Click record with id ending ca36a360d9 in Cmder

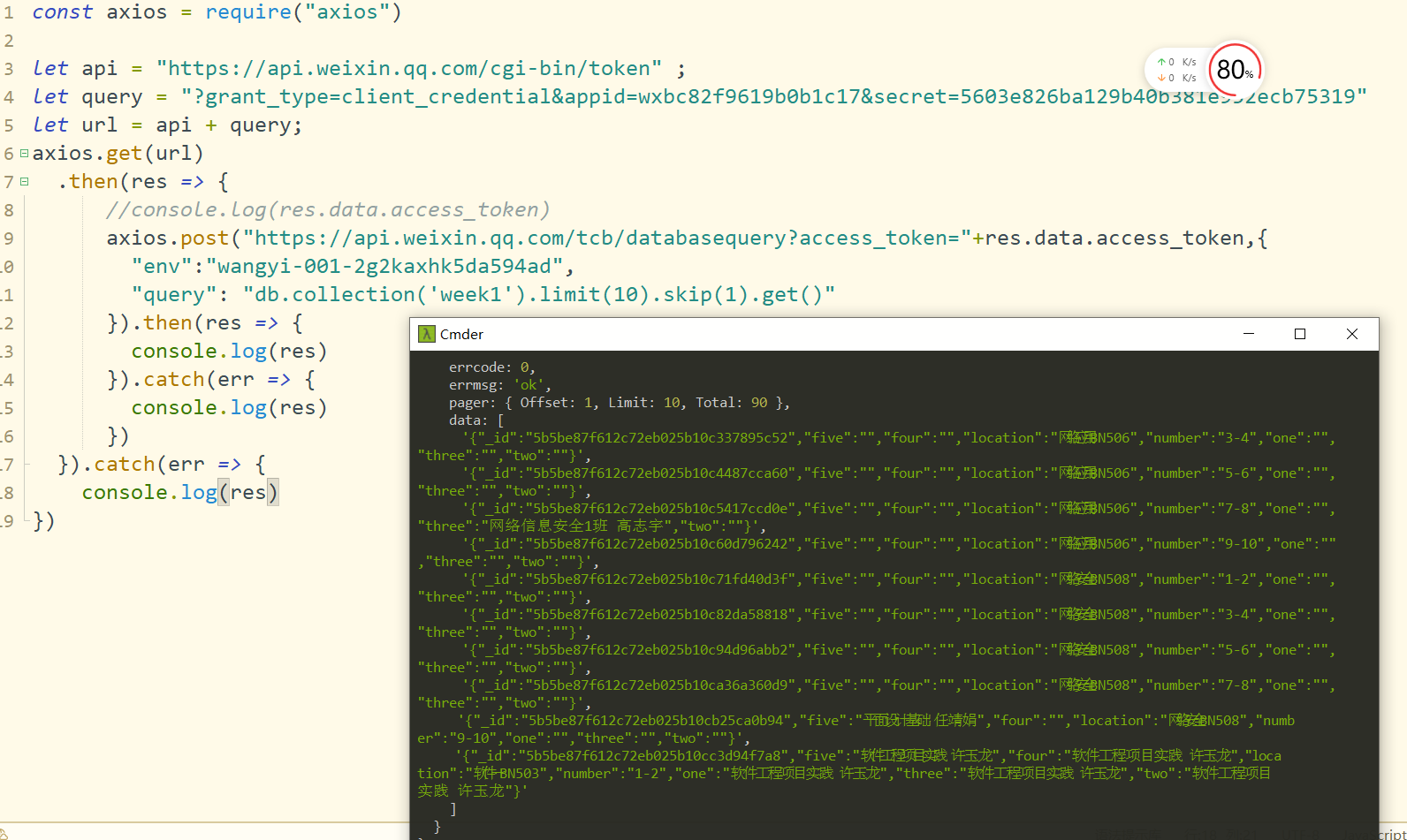coord(876,694)
